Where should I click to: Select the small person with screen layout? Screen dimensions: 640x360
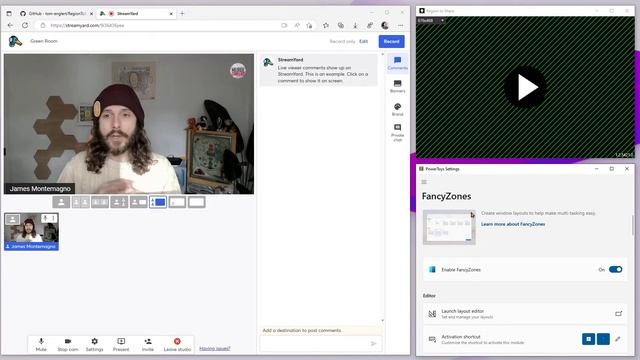(x=138, y=202)
